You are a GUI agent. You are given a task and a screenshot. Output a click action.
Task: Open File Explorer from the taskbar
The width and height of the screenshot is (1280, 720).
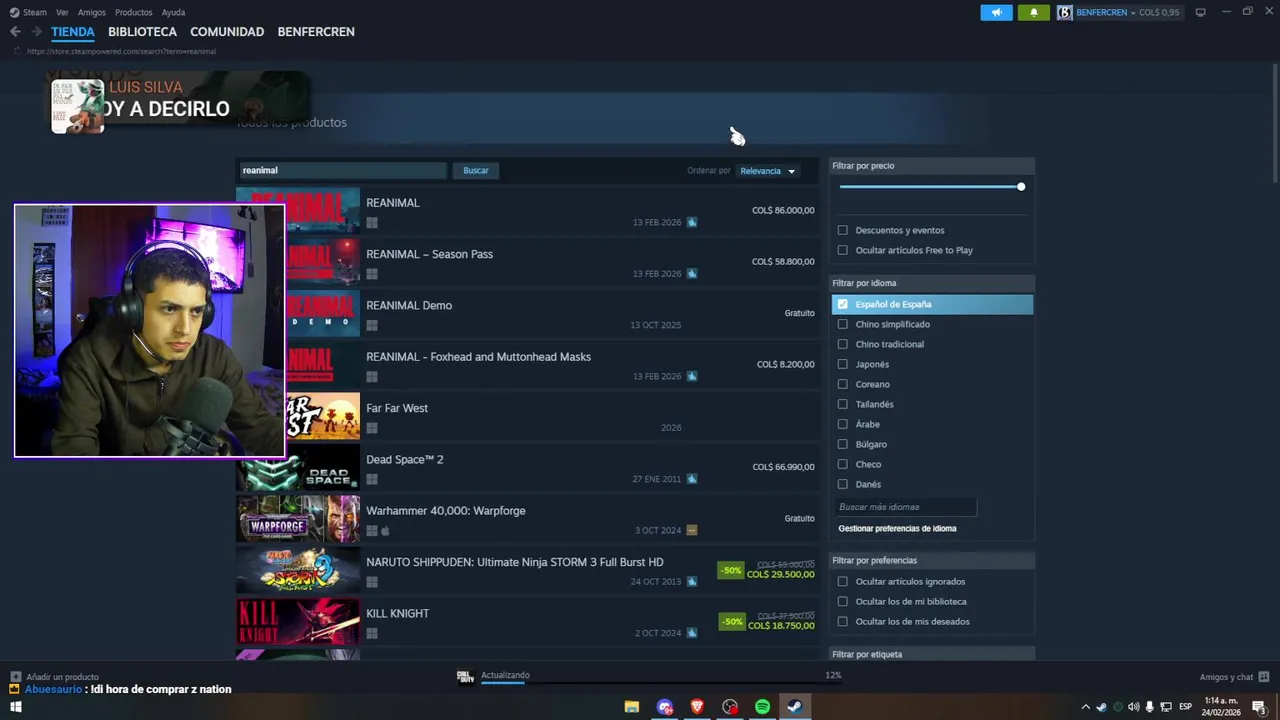coord(632,707)
